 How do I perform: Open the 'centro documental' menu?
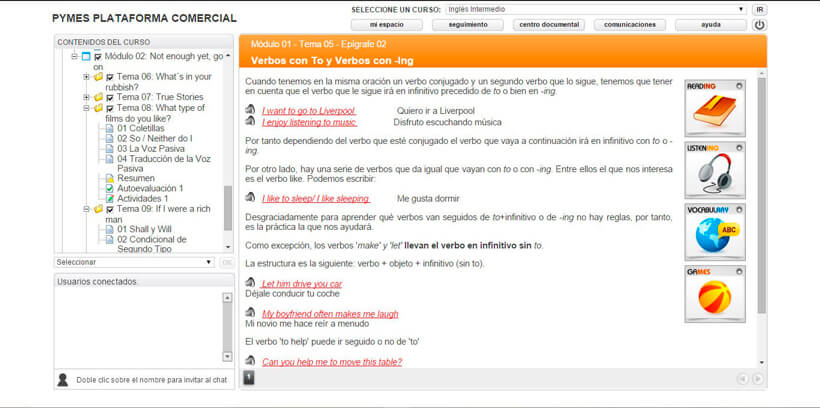click(549, 25)
